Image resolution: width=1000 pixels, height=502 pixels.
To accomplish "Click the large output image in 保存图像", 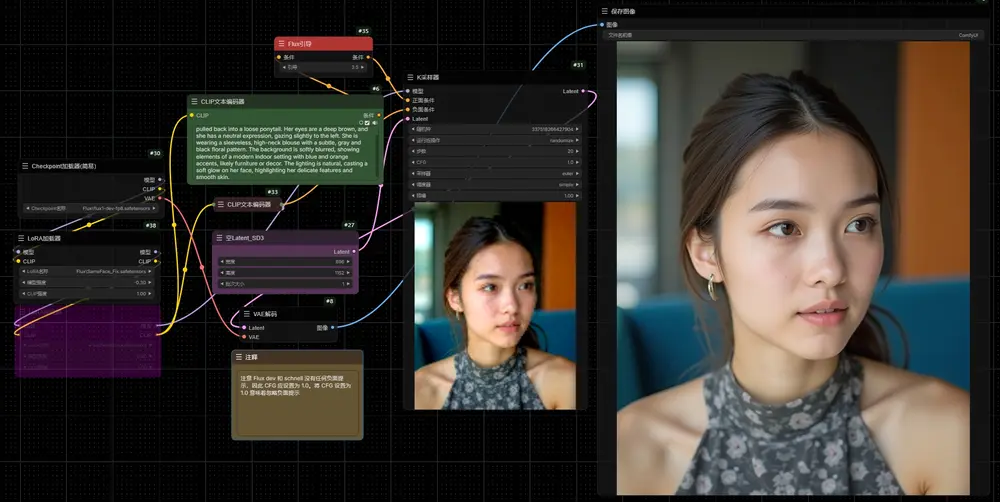I will click(793, 268).
